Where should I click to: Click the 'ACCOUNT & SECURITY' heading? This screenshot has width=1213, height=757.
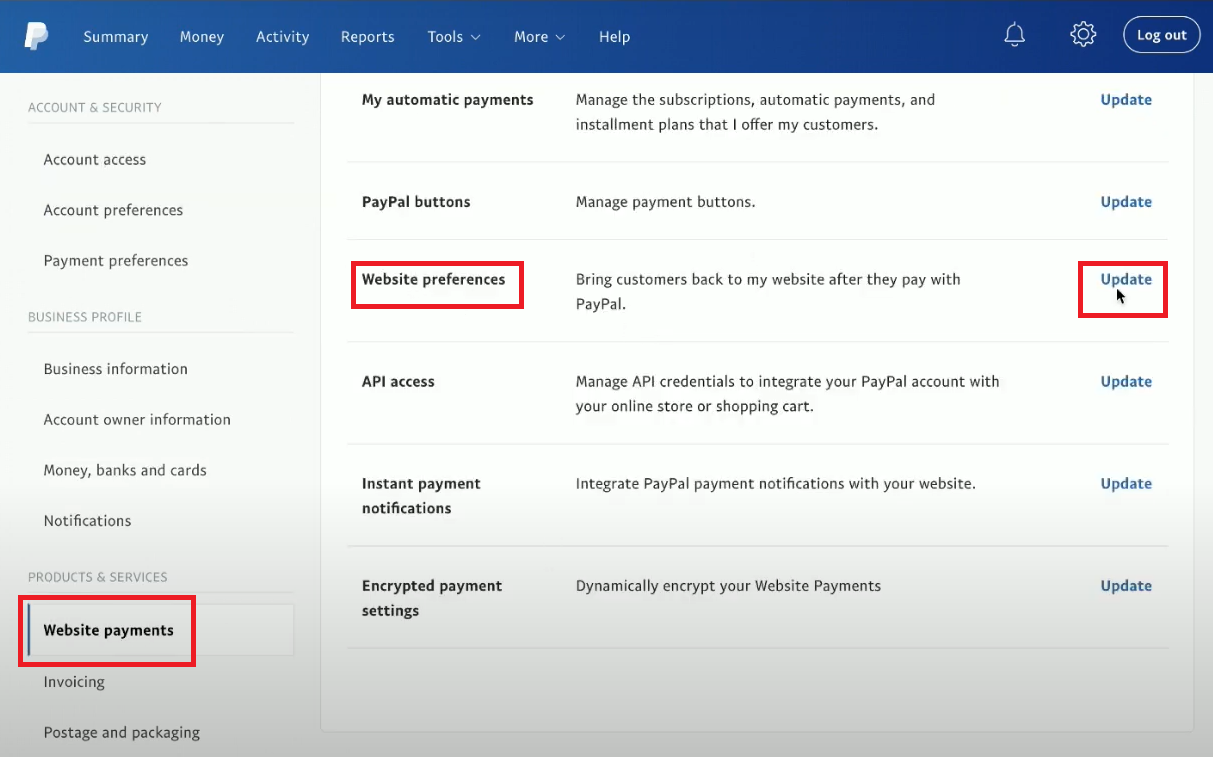tap(95, 107)
